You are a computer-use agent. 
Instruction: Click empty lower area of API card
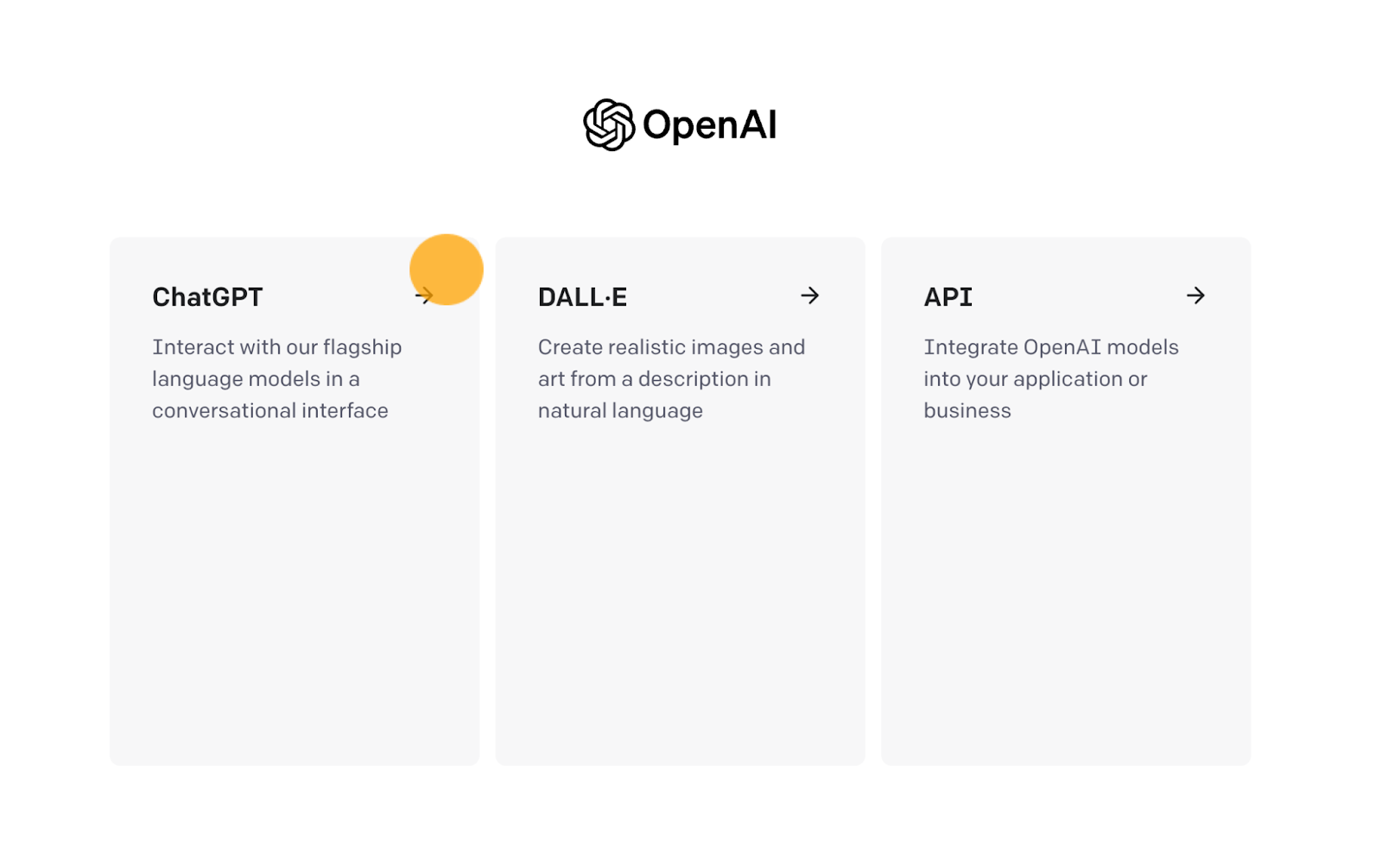point(1066,596)
